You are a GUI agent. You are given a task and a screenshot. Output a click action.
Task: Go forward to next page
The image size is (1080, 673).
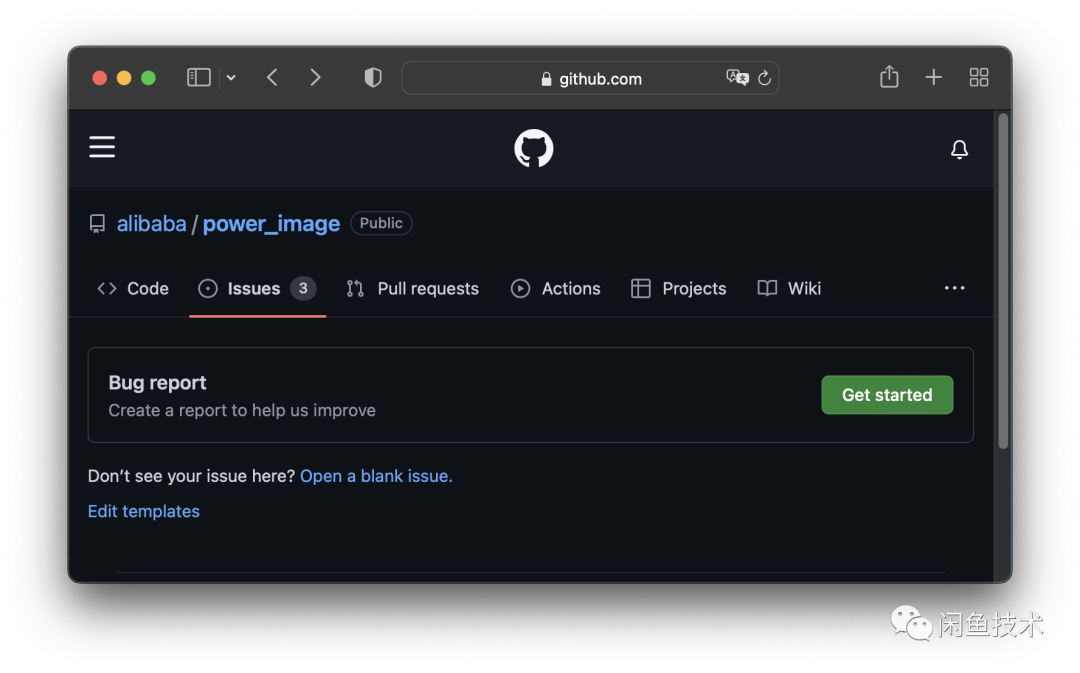coord(315,77)
